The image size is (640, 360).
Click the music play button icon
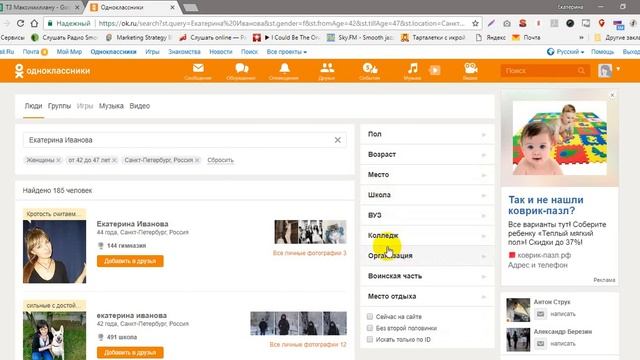435,71
